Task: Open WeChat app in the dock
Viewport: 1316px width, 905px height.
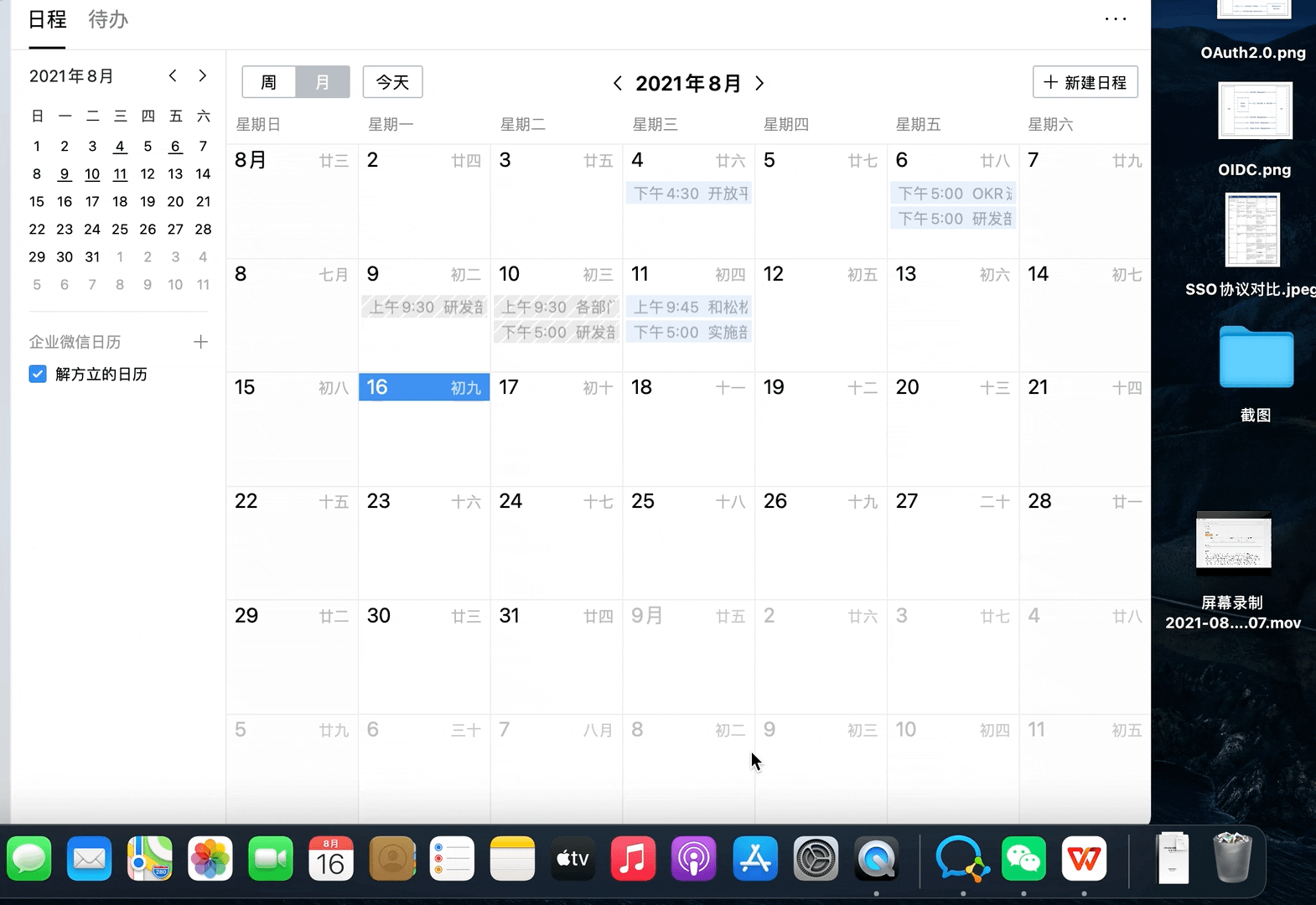Action: tap(1023, 859)
